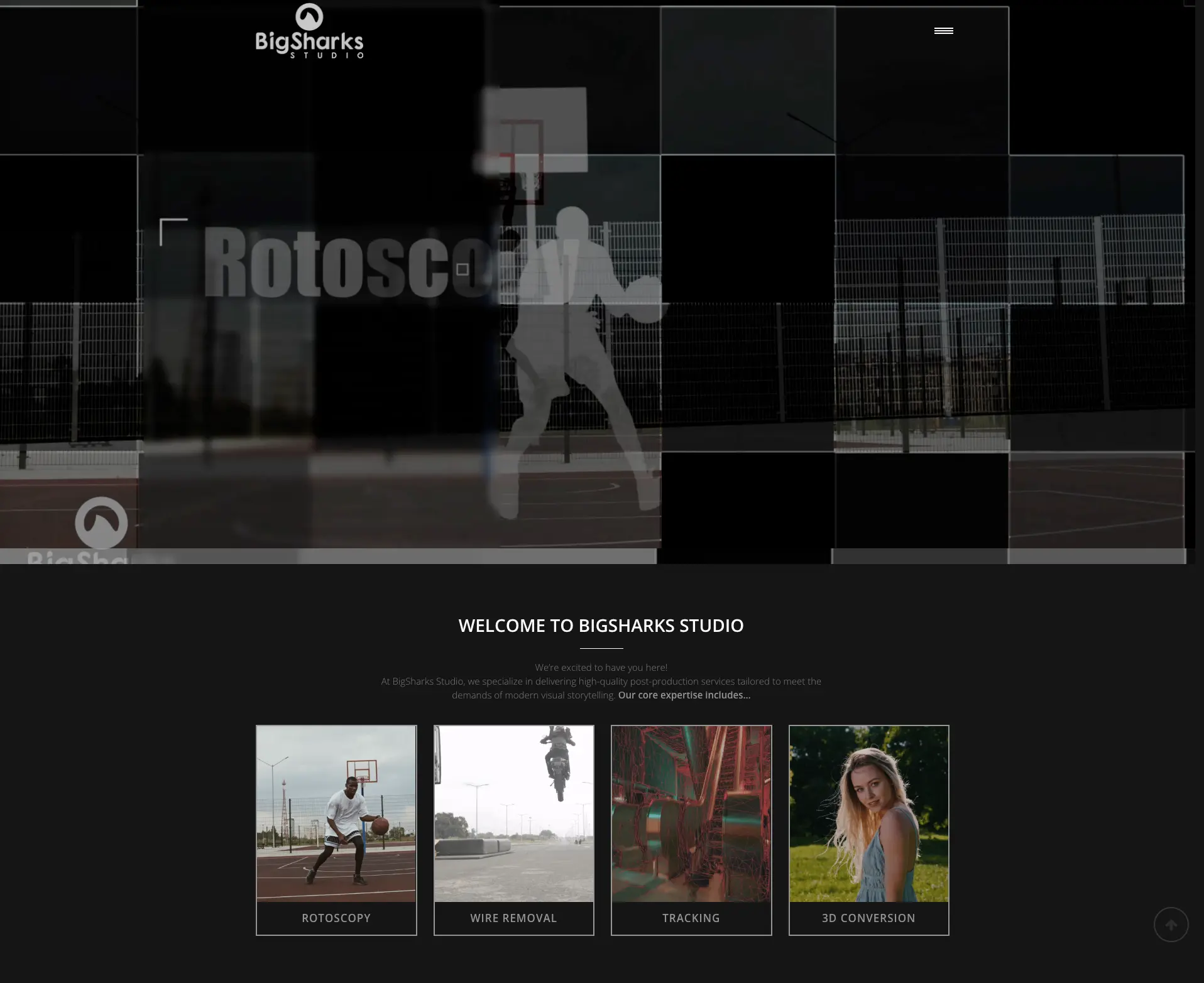Open the Wire Removal motorbike thumbnail

point(513,813)
